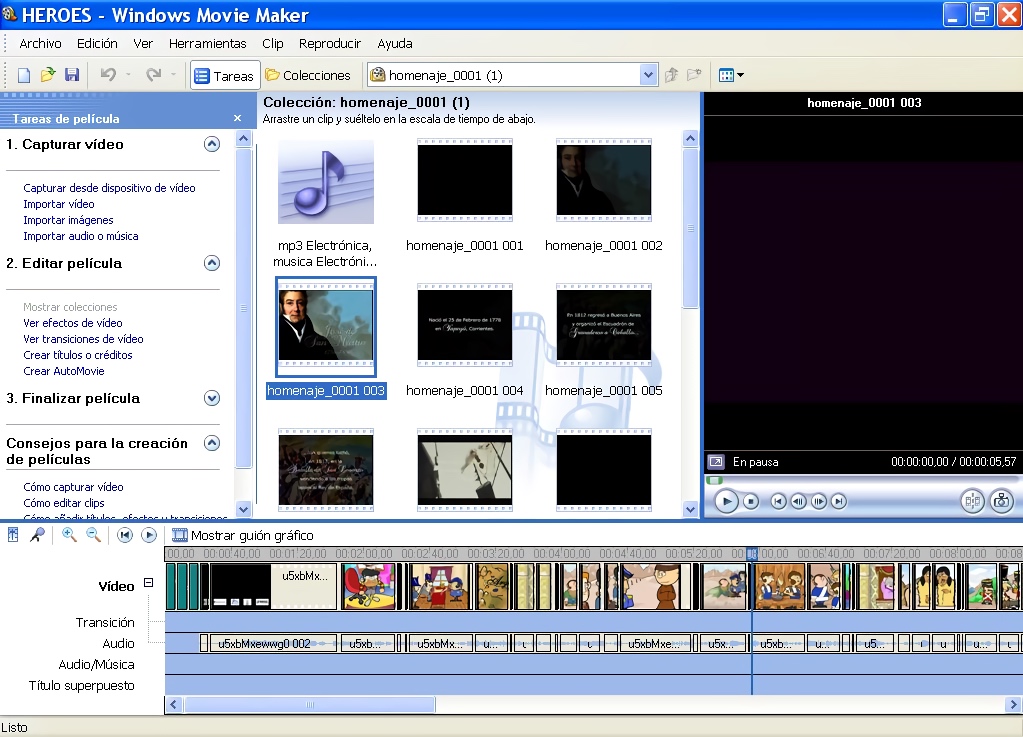Open the thumbnail views button menu
1023x737 pixels.
731,75
